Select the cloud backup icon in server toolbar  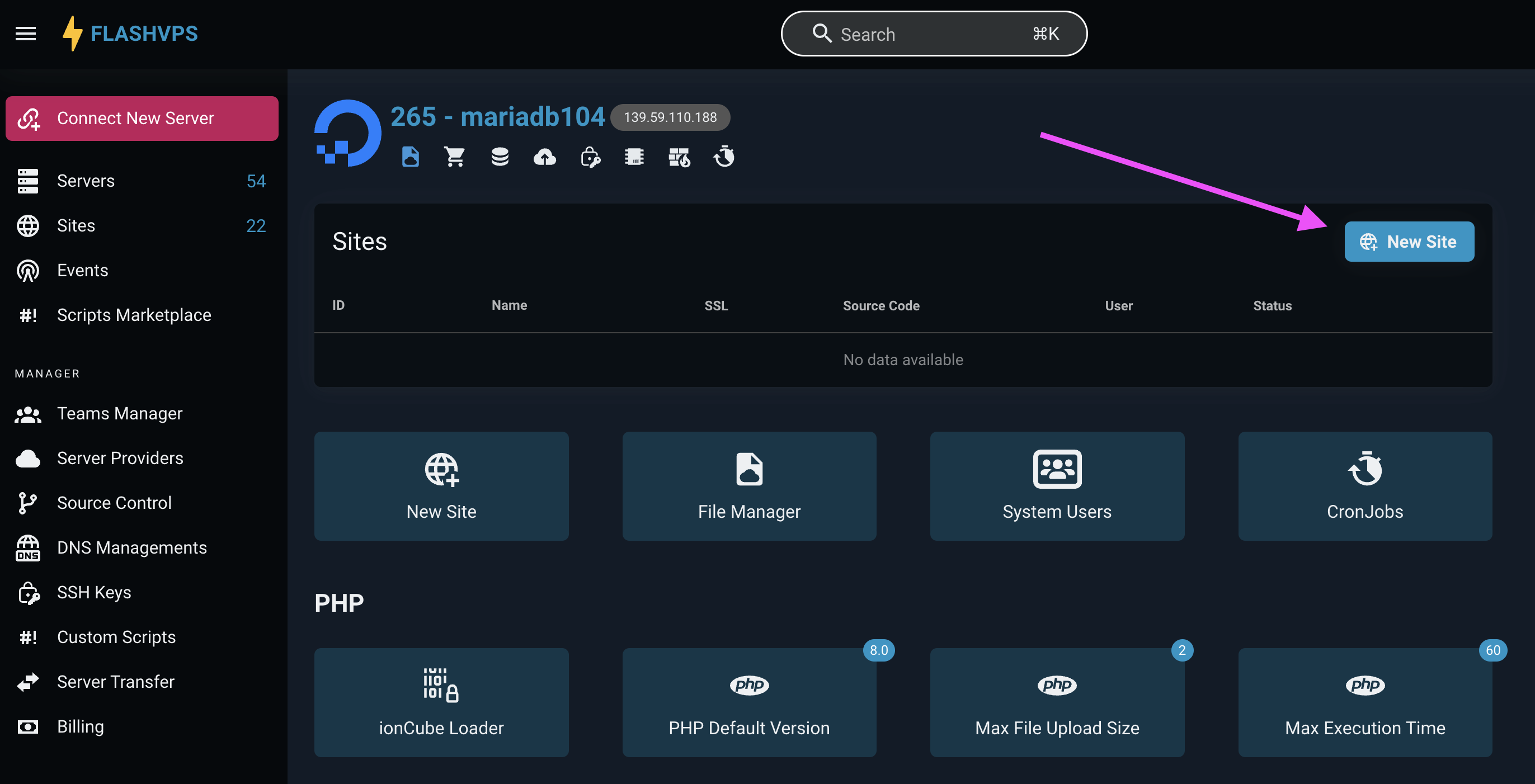(x=544, y=157)
